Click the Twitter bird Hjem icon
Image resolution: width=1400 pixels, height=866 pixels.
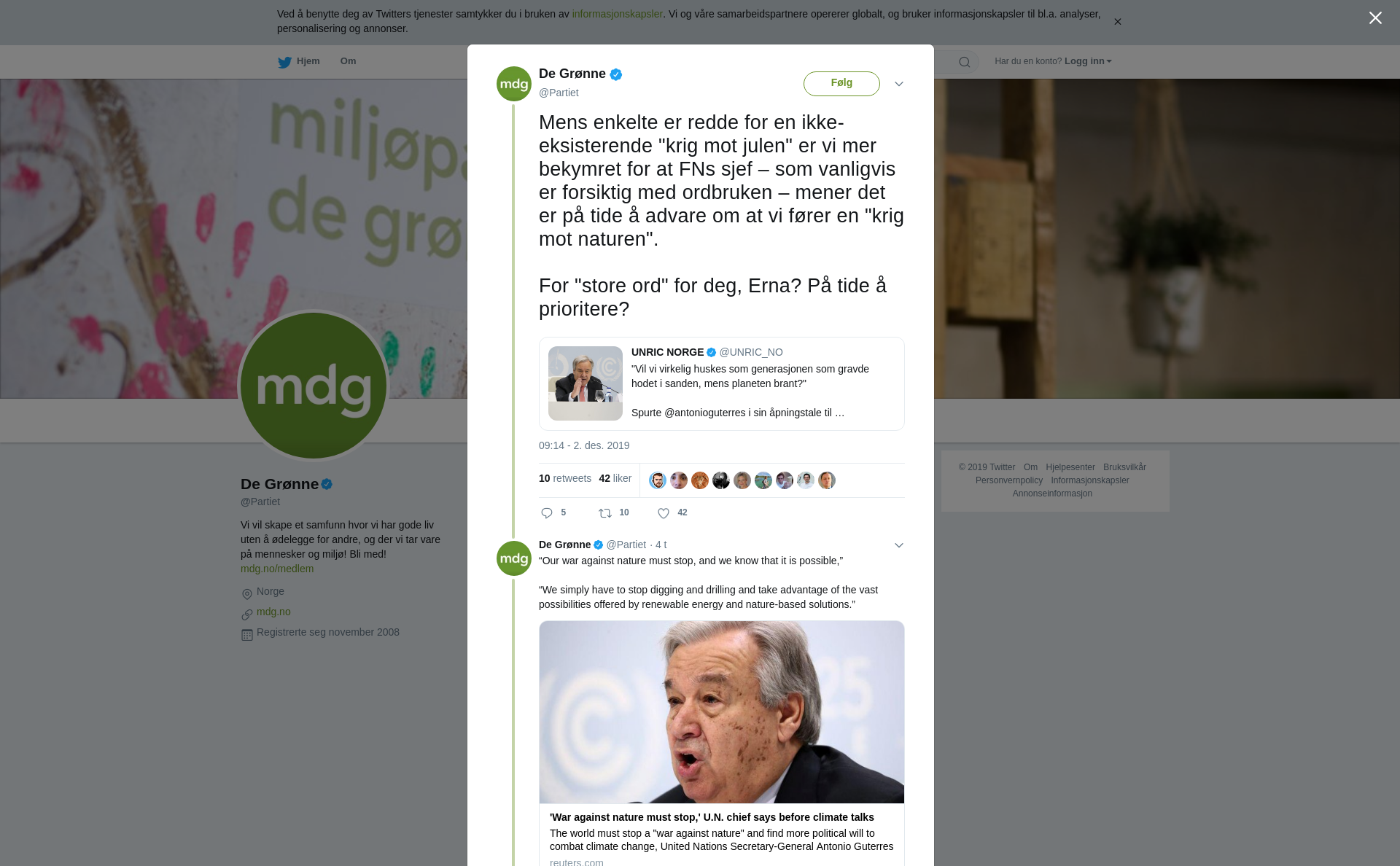click(284, 62)
